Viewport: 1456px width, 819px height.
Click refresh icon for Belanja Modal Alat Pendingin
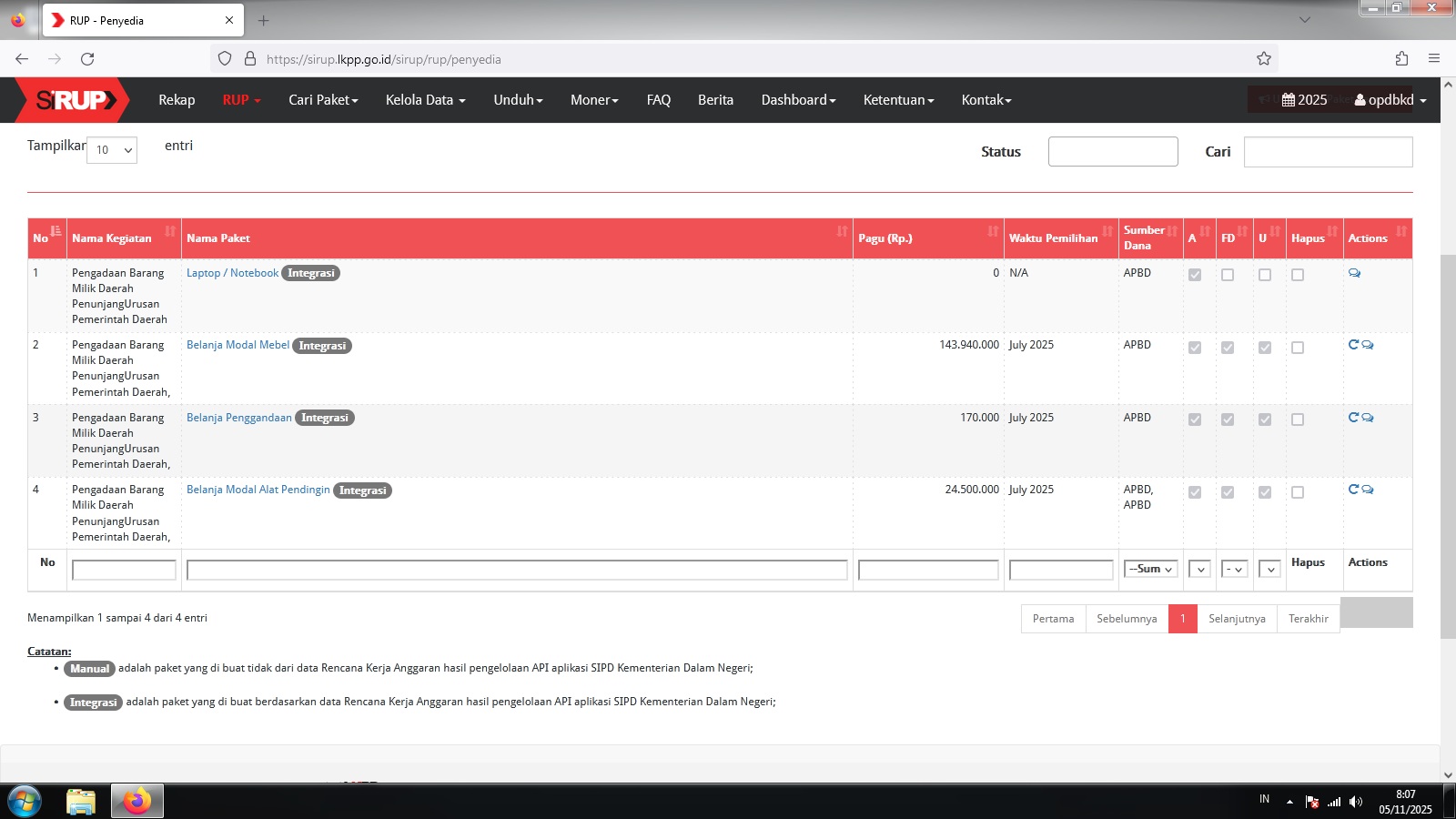click(1353, 490)
